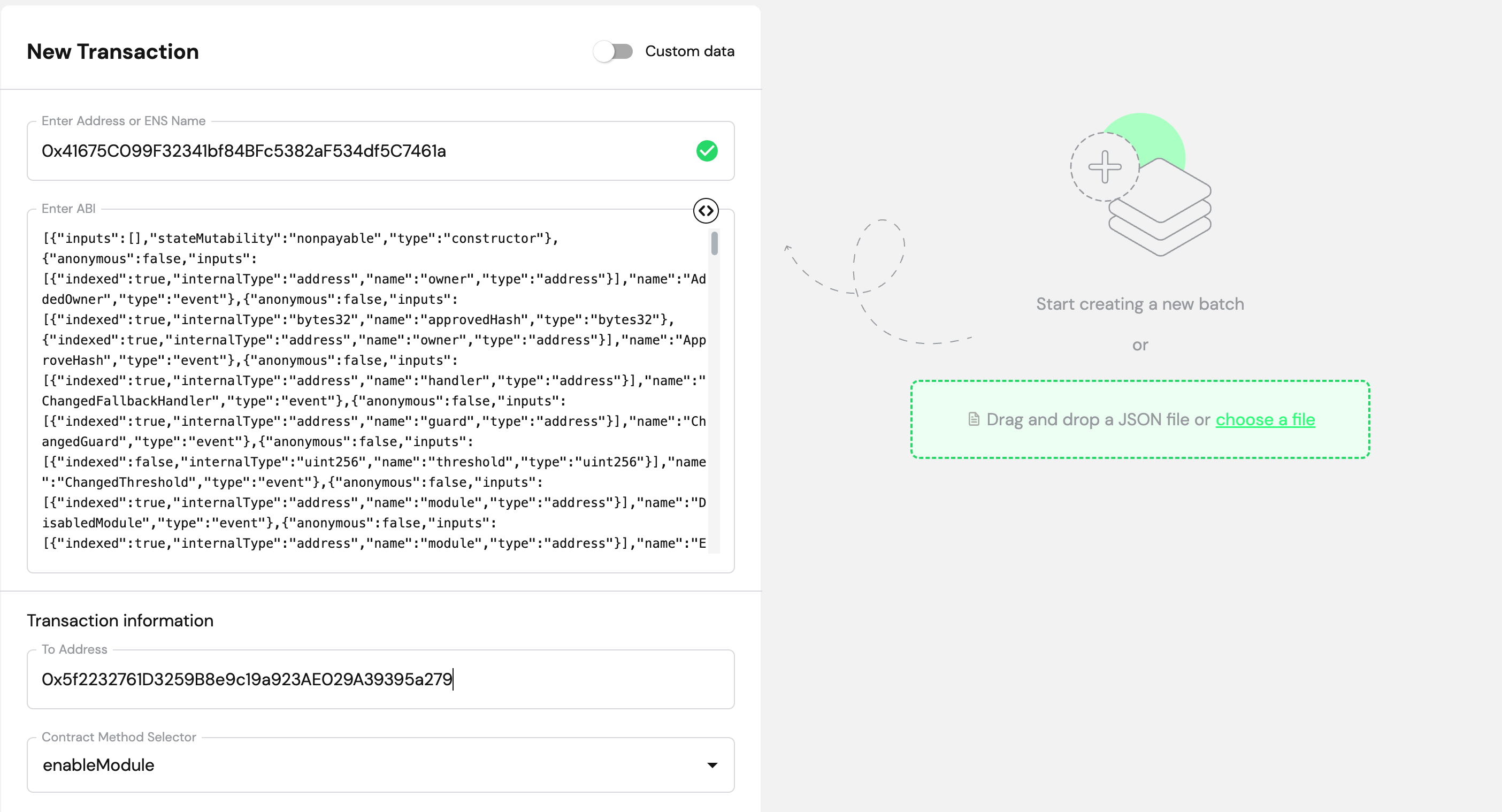
Task: Click inside the Enter ABI text area
Action: click(x=374, y=390)
